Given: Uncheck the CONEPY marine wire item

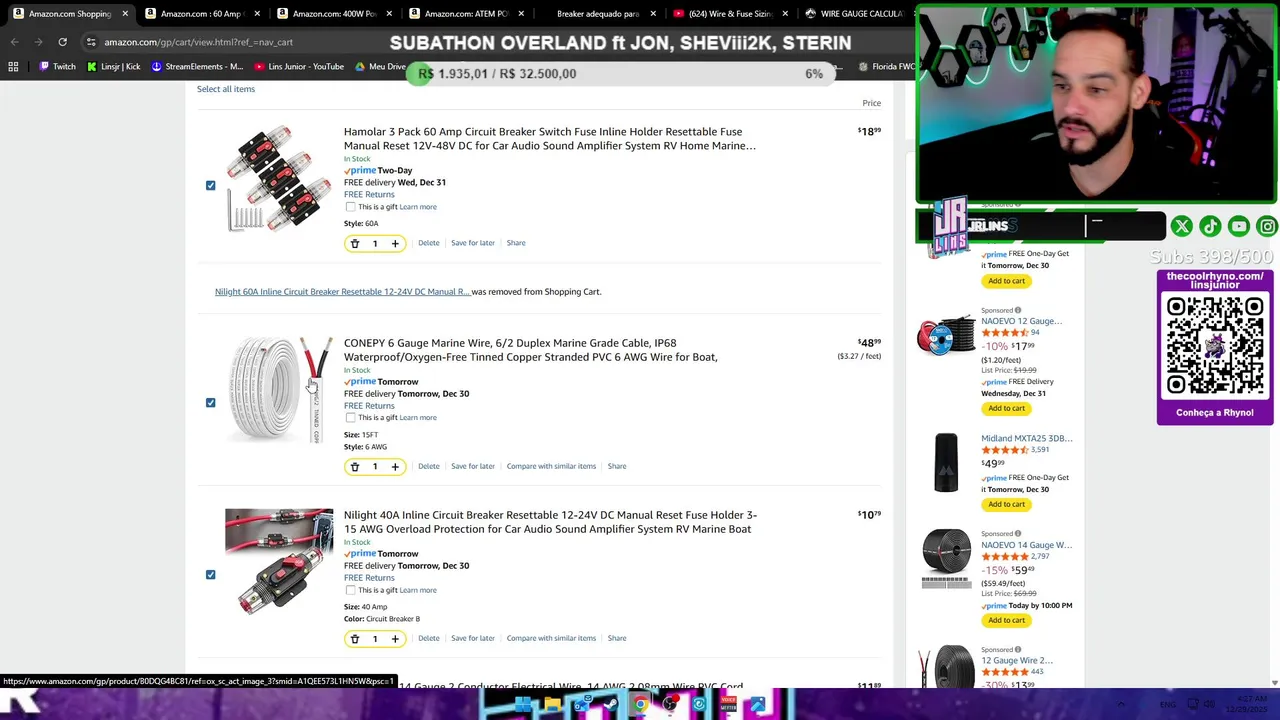Looking at the screenshot, I should point(210,403).
